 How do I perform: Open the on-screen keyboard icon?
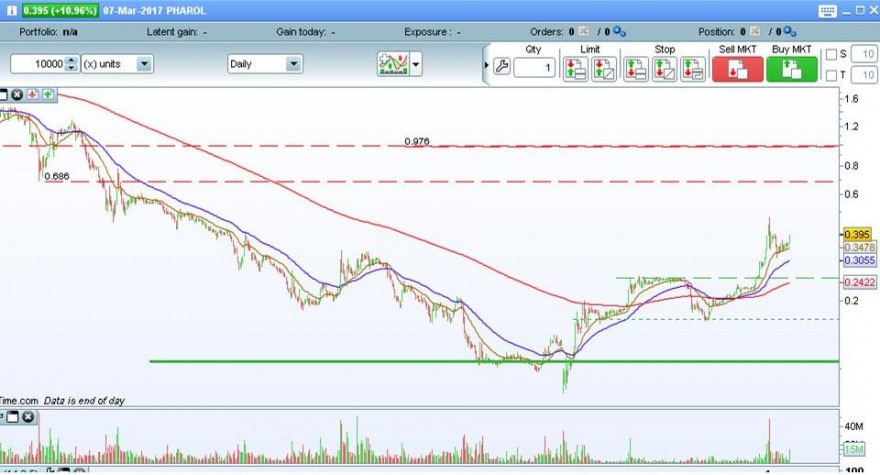click(827, 11)
